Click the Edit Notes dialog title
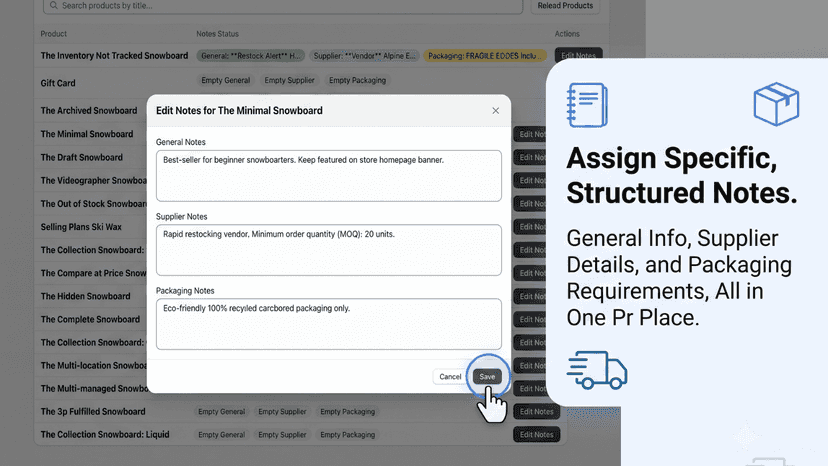 click(239, 110)
